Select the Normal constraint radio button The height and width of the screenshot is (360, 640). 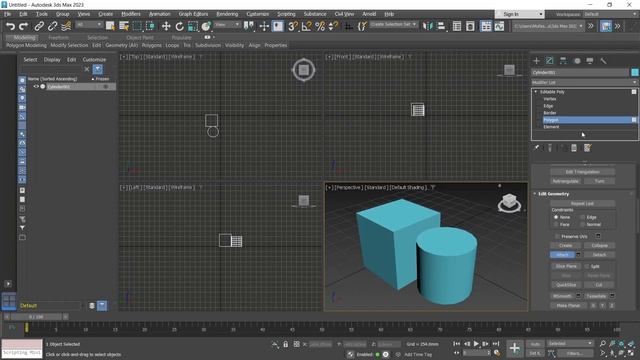coord(582,224)
